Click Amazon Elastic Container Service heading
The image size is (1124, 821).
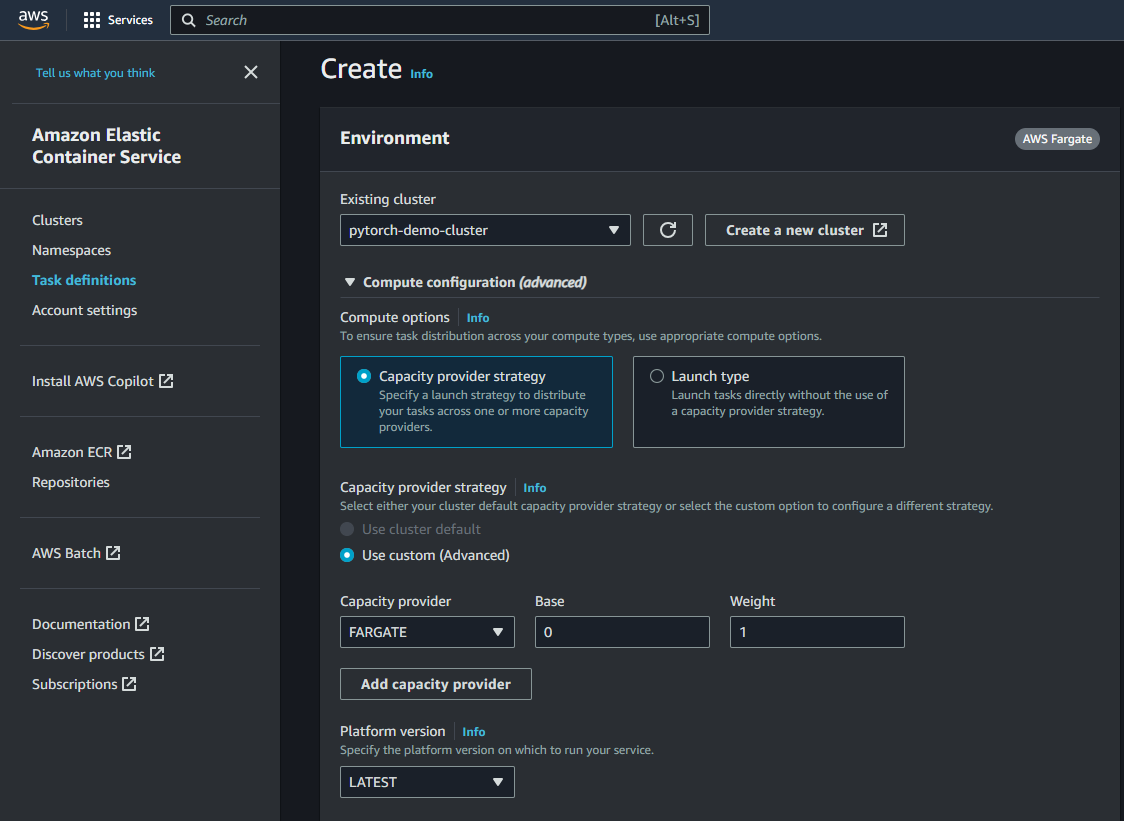point(107,146)
